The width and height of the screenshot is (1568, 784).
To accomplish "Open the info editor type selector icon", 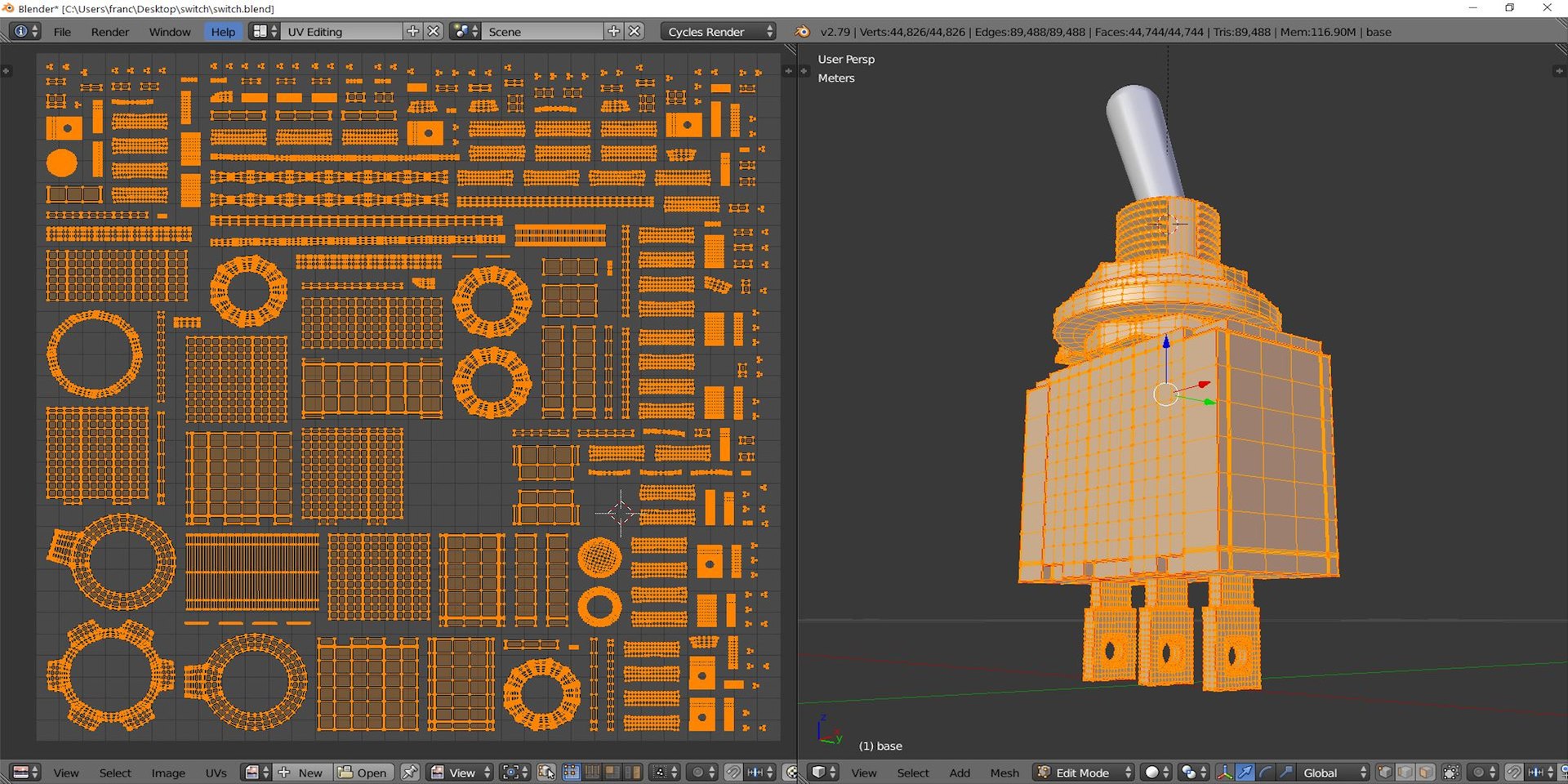I will (25, 31).
